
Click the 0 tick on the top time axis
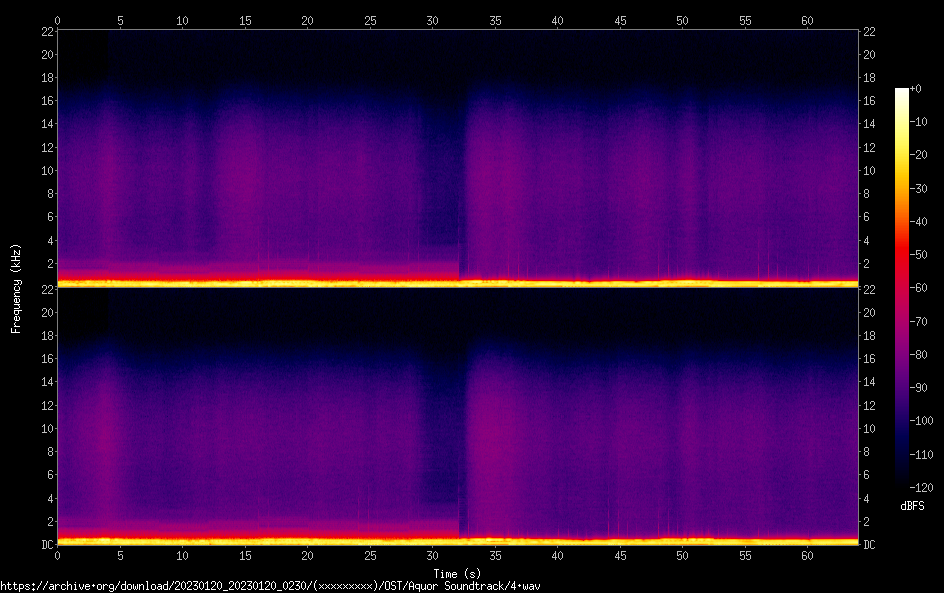coord(57,20)
